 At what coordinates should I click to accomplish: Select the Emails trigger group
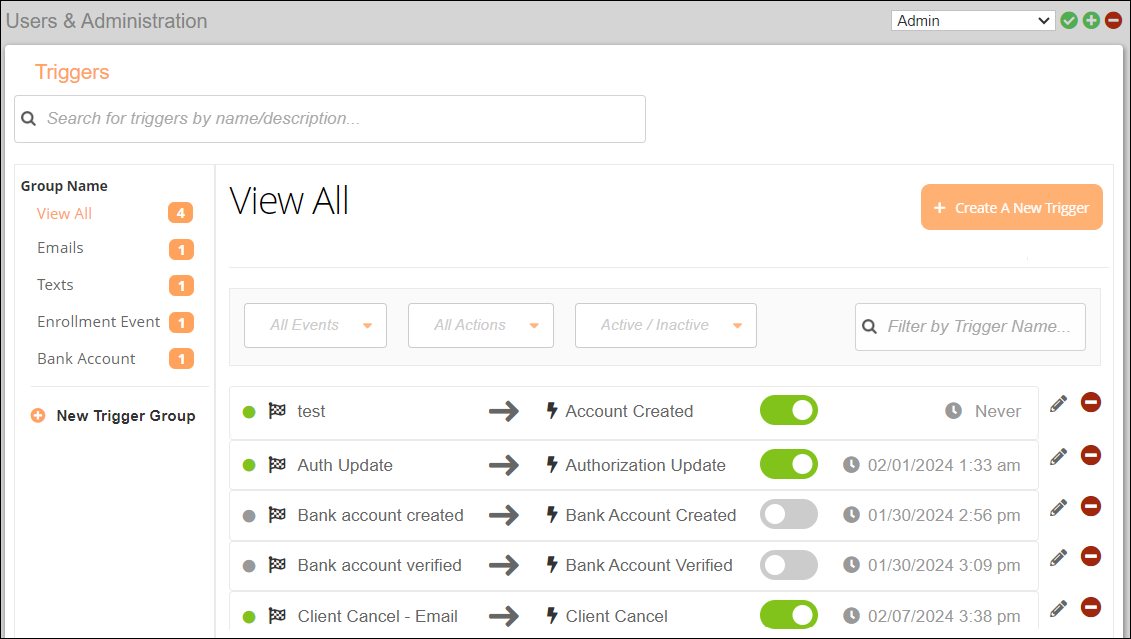[x=60, y=247]
